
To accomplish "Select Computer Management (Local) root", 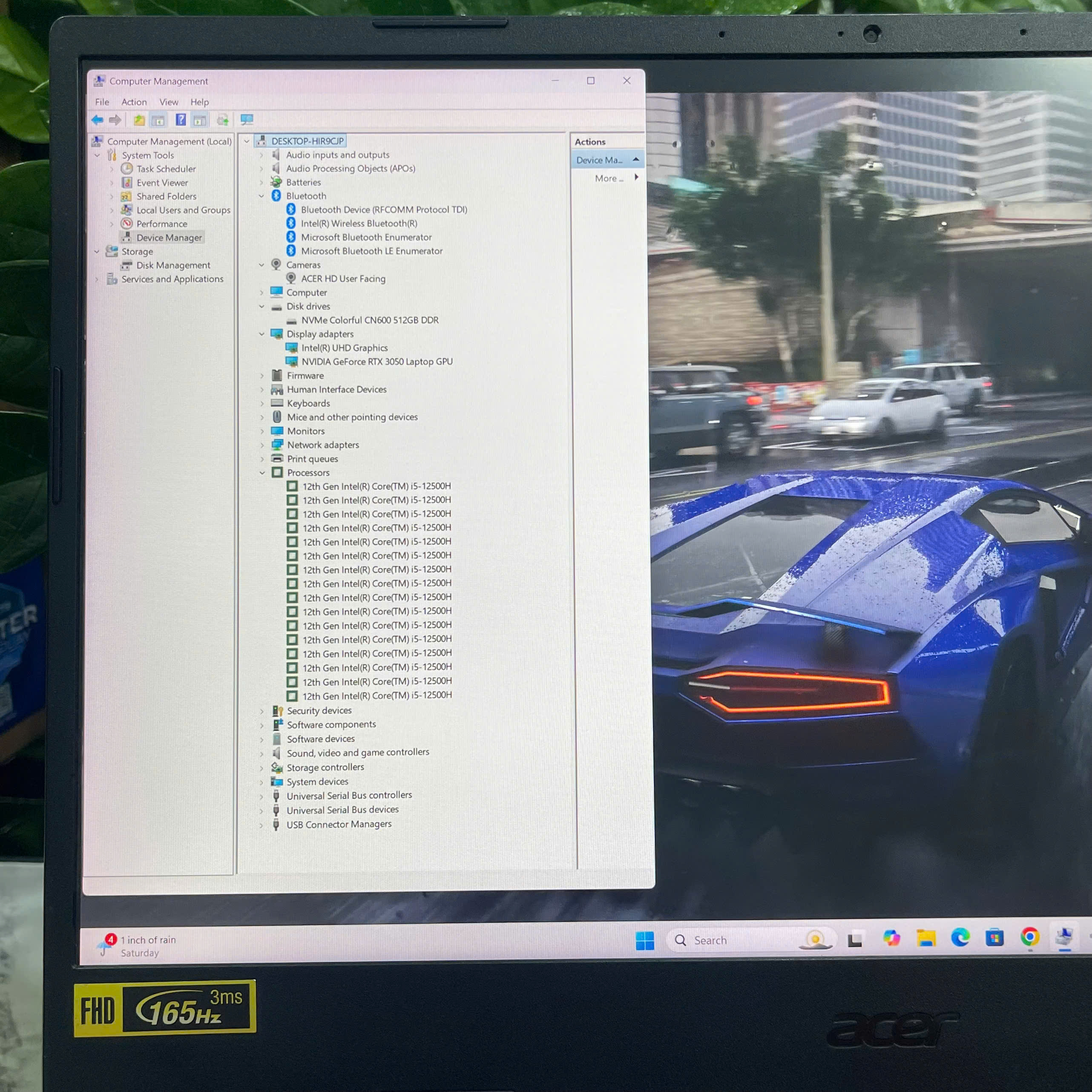I will (x=170, y=141).
